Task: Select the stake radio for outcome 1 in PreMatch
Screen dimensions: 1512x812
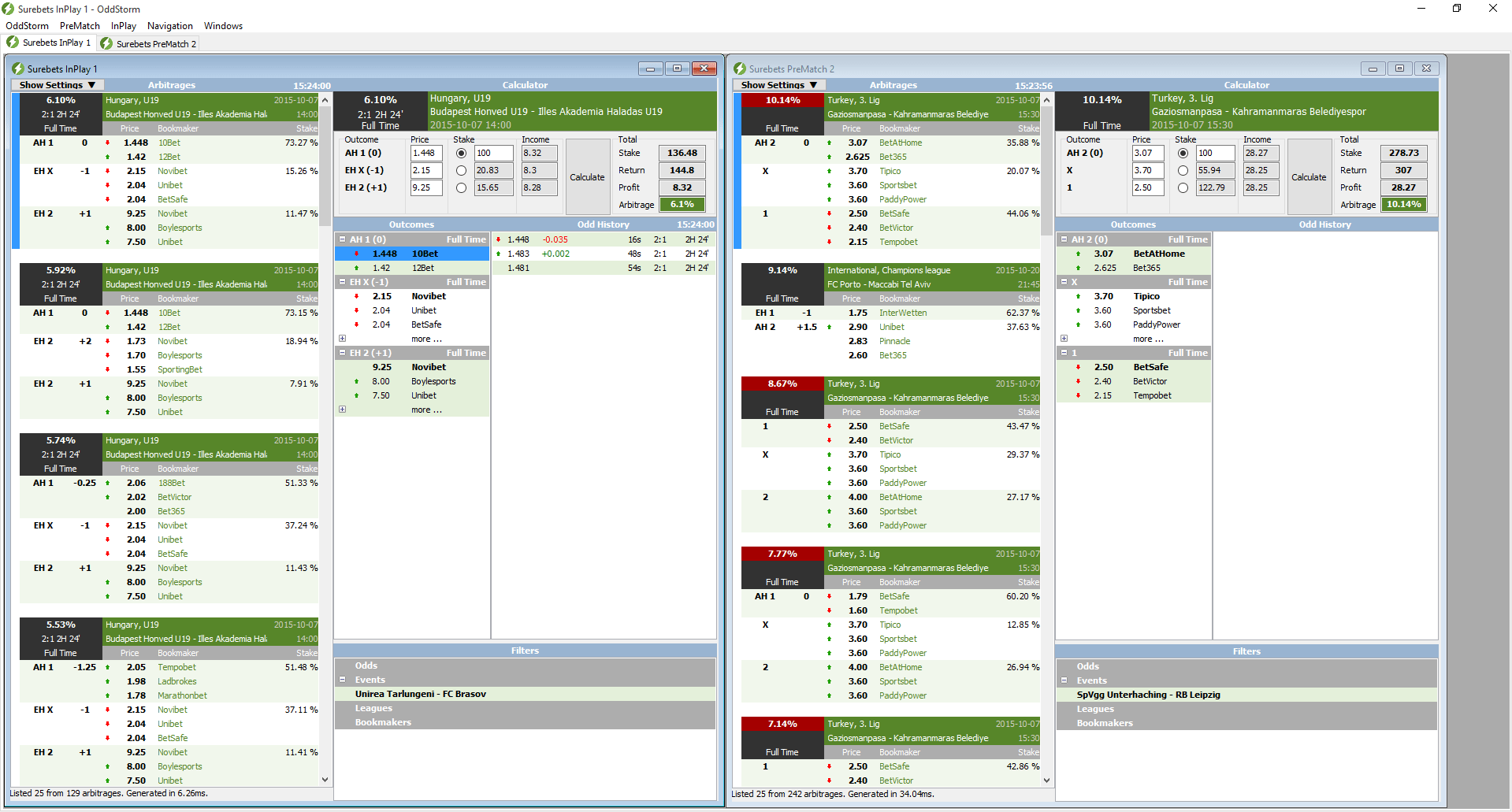Action: pyautogui.click(x=1183, y=187)
